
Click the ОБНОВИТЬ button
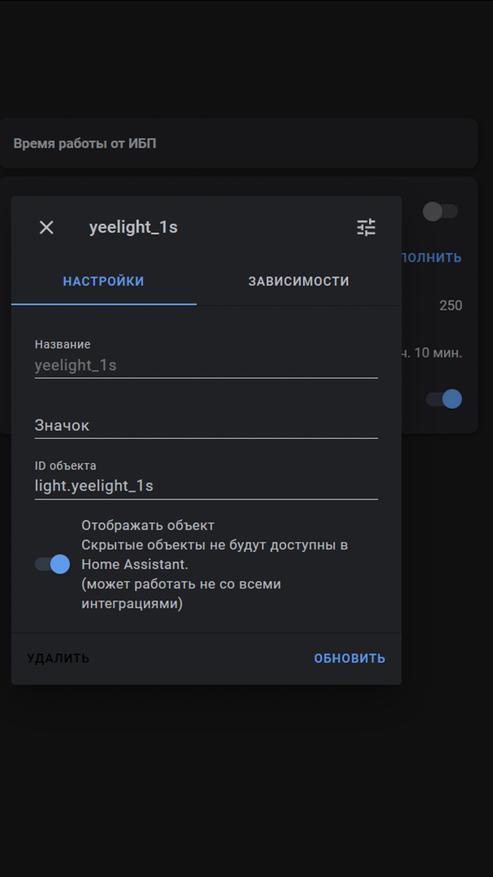click(349, 658)
